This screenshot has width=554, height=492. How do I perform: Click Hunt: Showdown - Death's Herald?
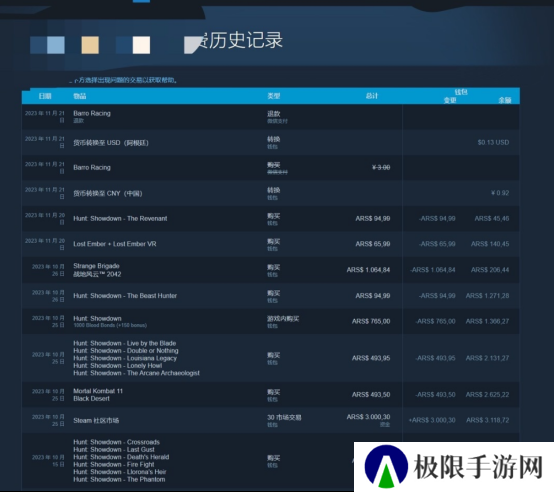click(x=121, y=457)
